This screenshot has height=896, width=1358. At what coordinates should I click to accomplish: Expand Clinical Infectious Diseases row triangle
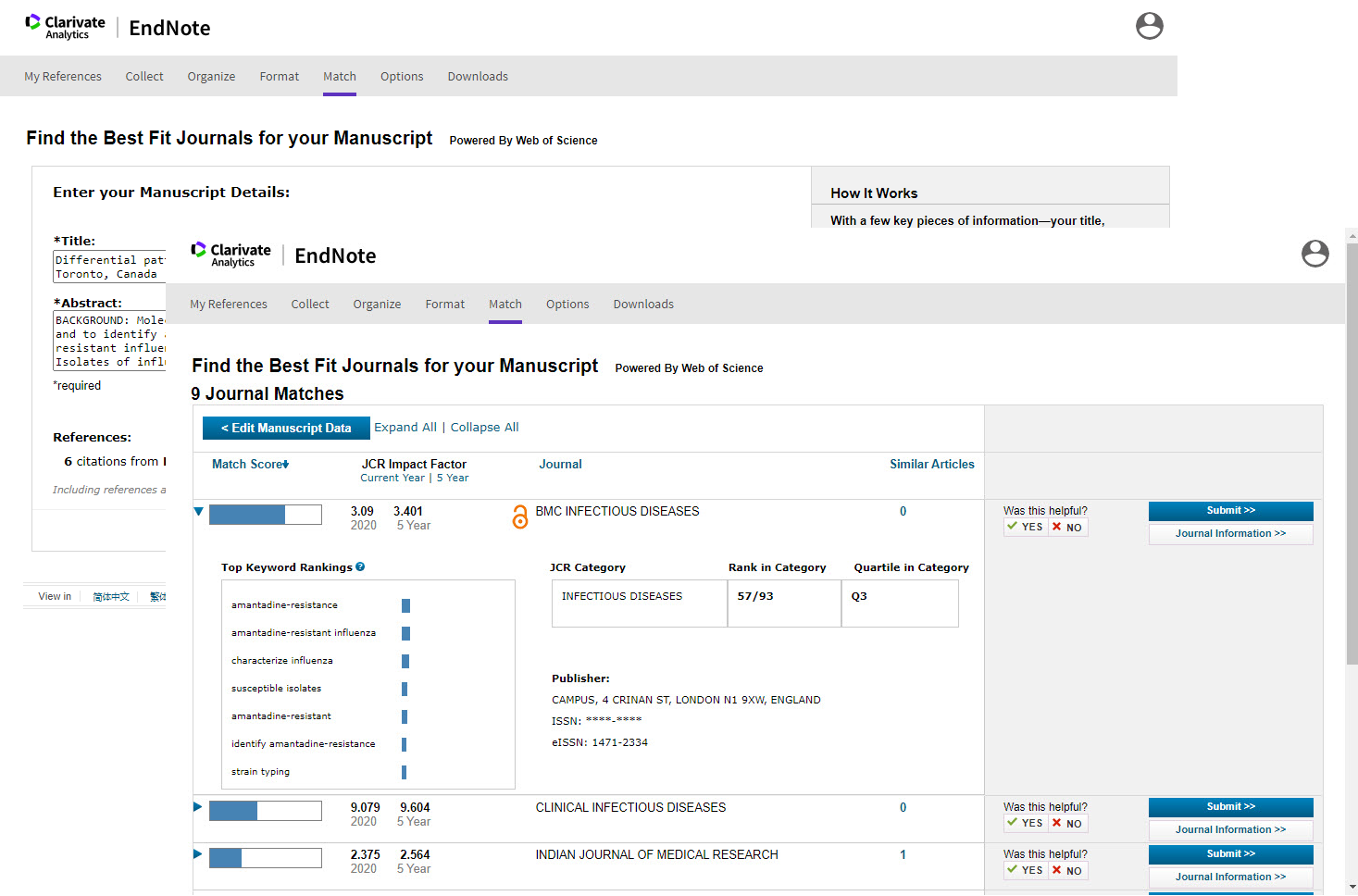197,807
